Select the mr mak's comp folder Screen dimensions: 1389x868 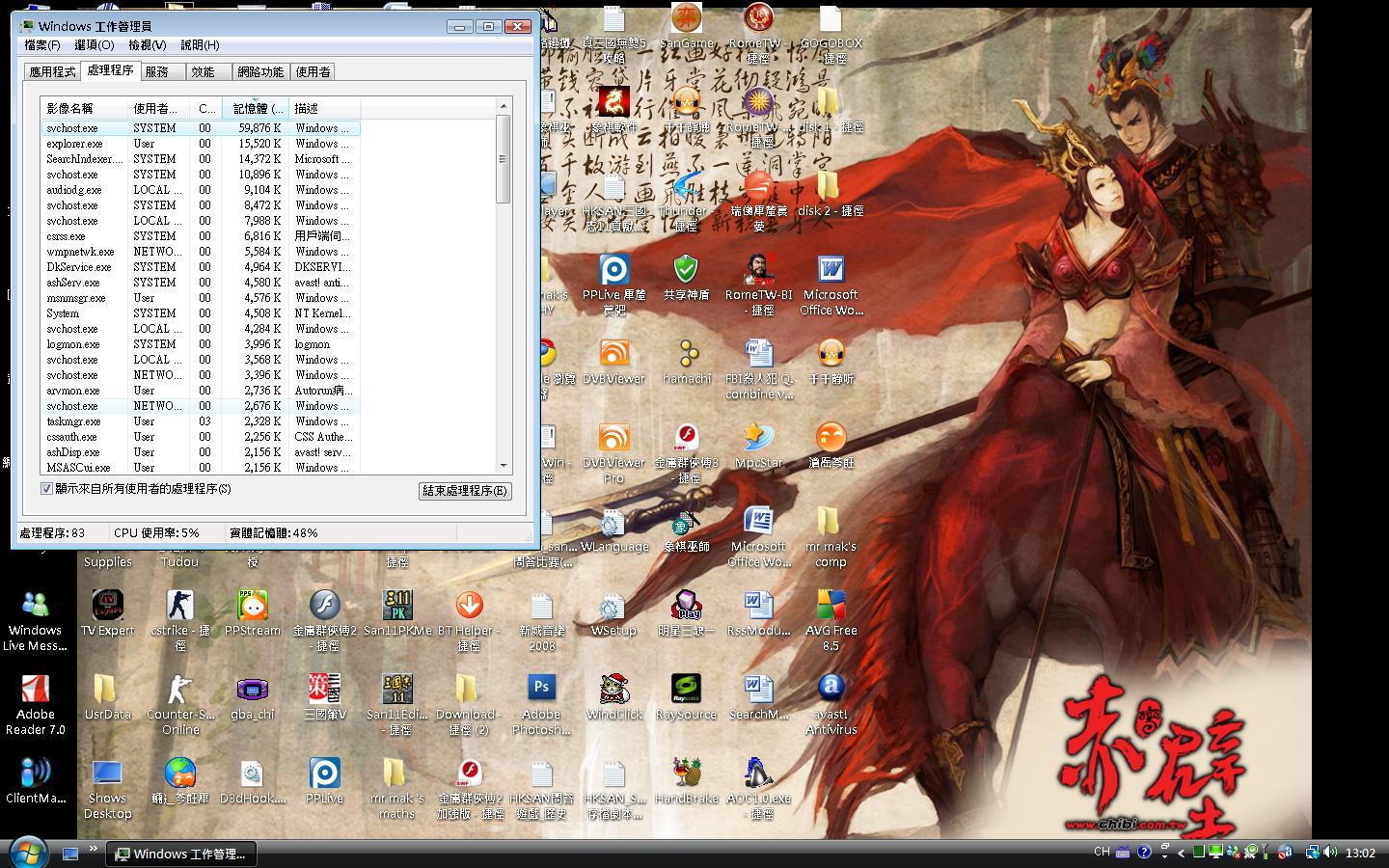pos(831,536)
